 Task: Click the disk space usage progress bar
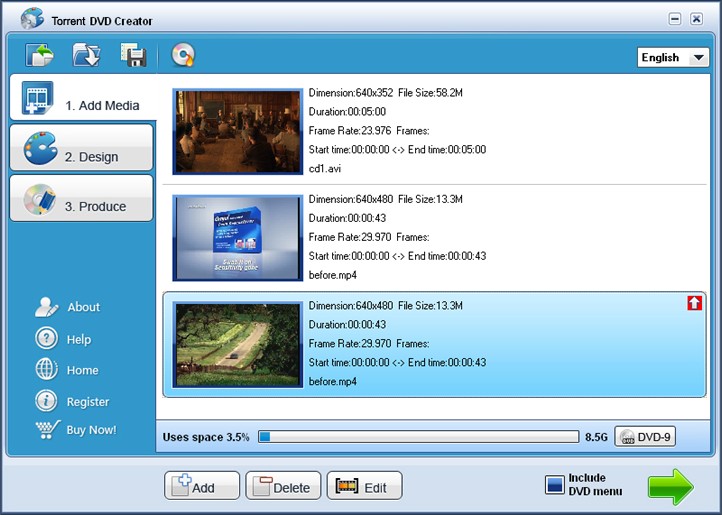coord(418,437)
